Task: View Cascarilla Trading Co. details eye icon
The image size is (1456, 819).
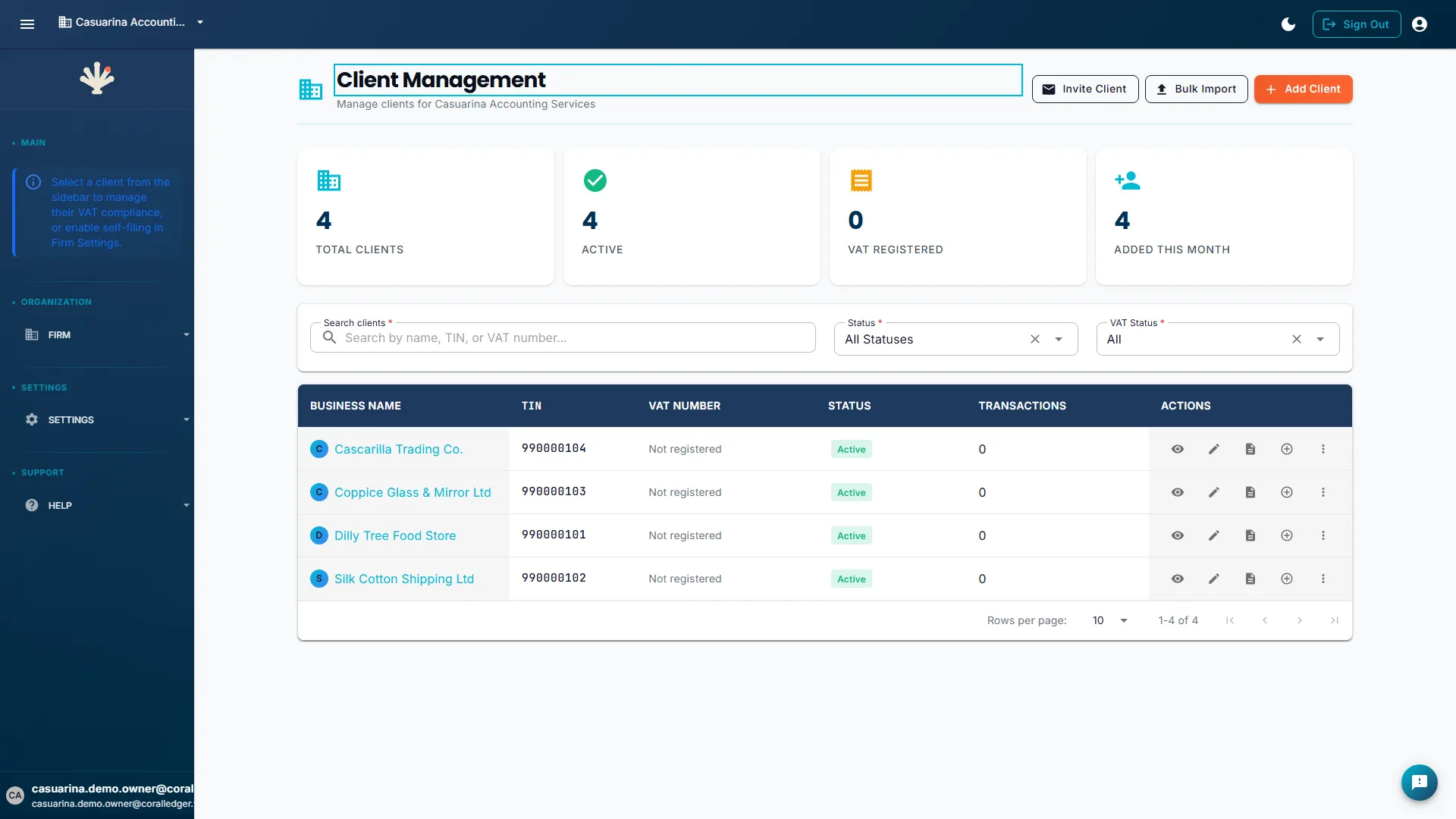Action: pyautogui.click(x=1178, y=449)
